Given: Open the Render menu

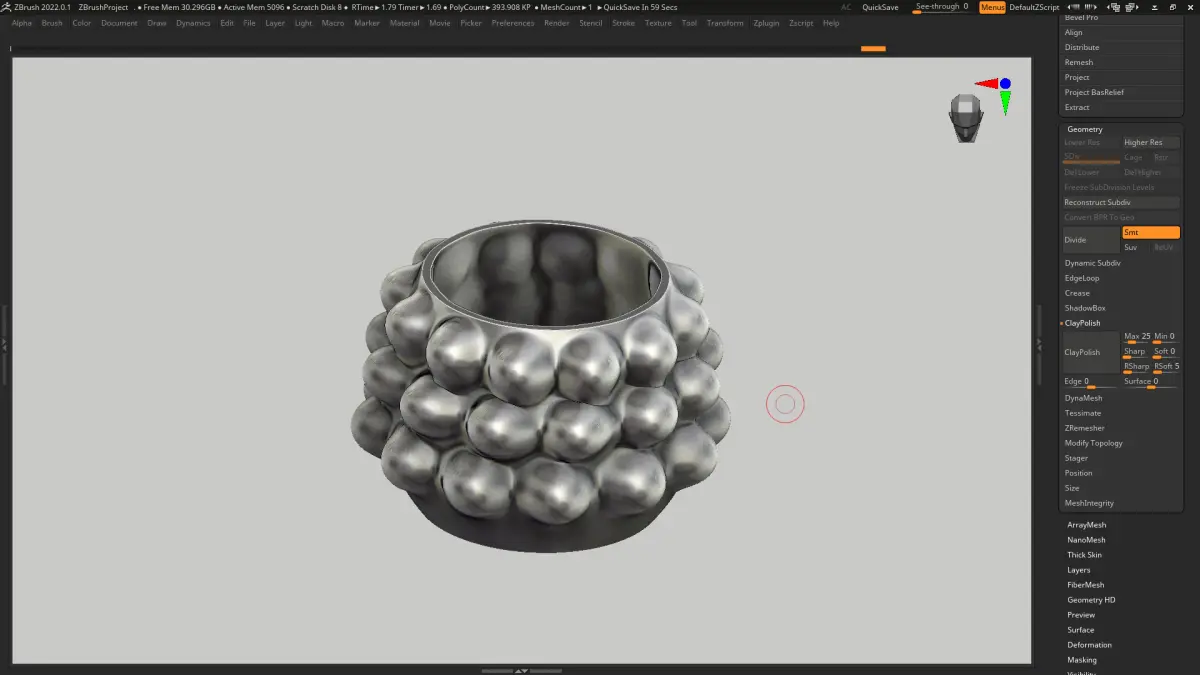Looking at the screenshot, I should 556,23.
